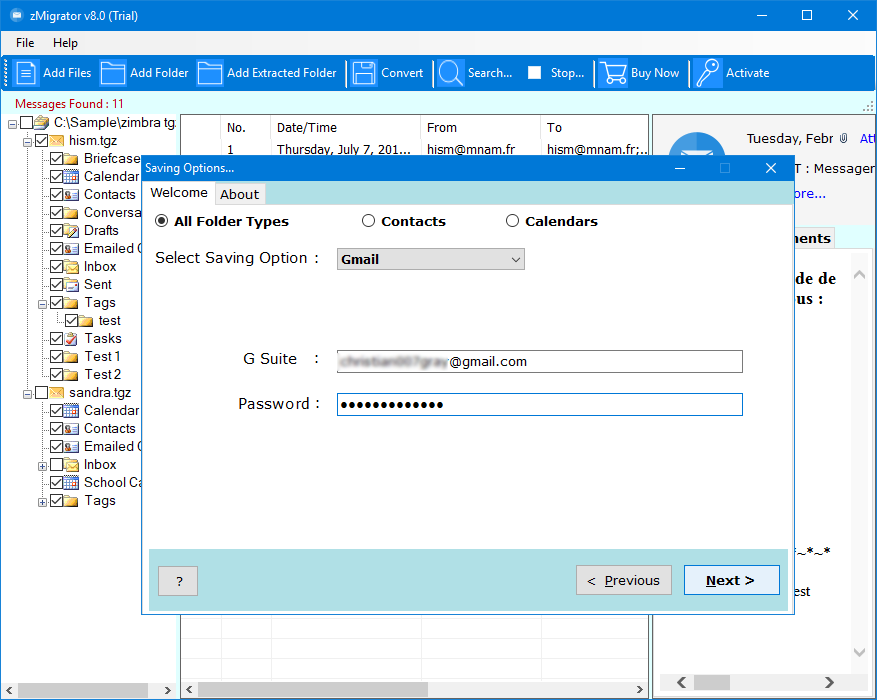This screenshot has width=877, height=700.
Task: Click the Password input field
Action: 540,404
